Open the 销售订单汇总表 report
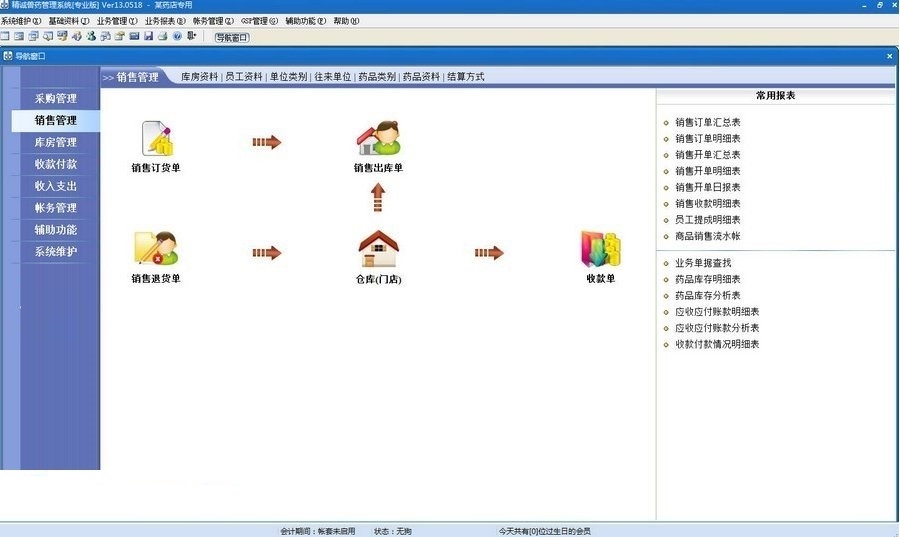This screenshot has width=900, height=537. click(x=708, y=122)
